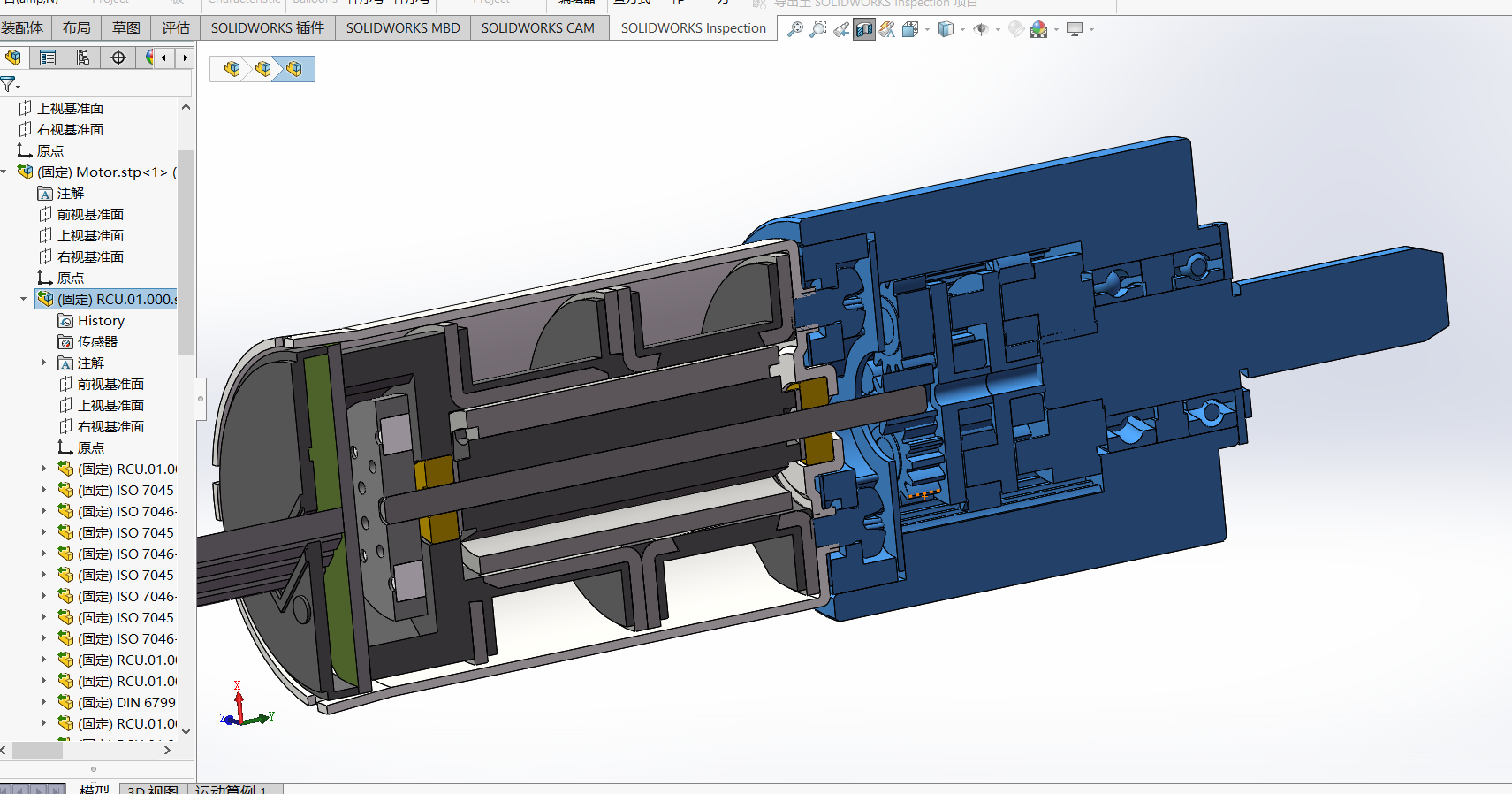1512x794 pixels.
Task: Expand the 注解 folder under RCU.01.000
Action: click(x=44, y=363)
